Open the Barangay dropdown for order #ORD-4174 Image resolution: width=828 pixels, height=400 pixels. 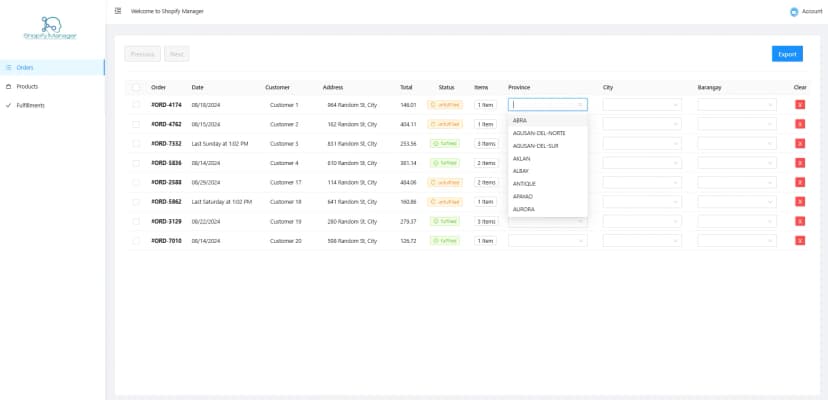point(737,105)
